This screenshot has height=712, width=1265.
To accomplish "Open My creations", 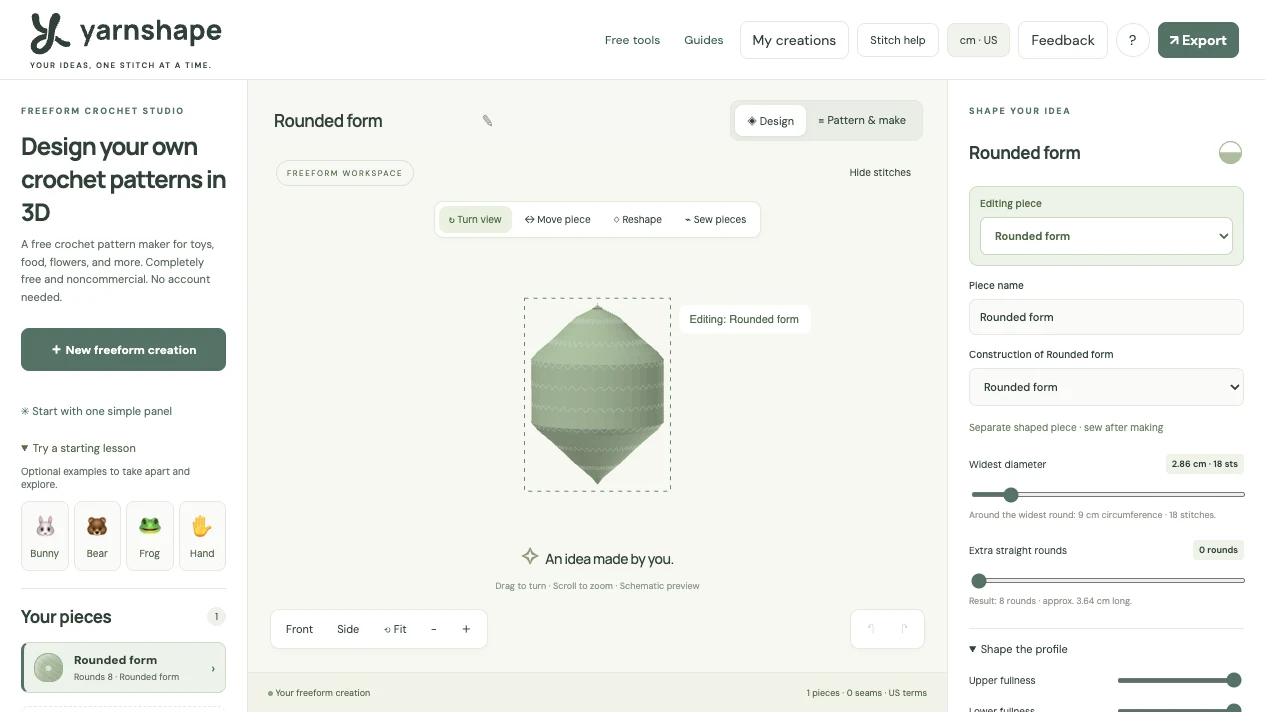I will tap(794, 40).
